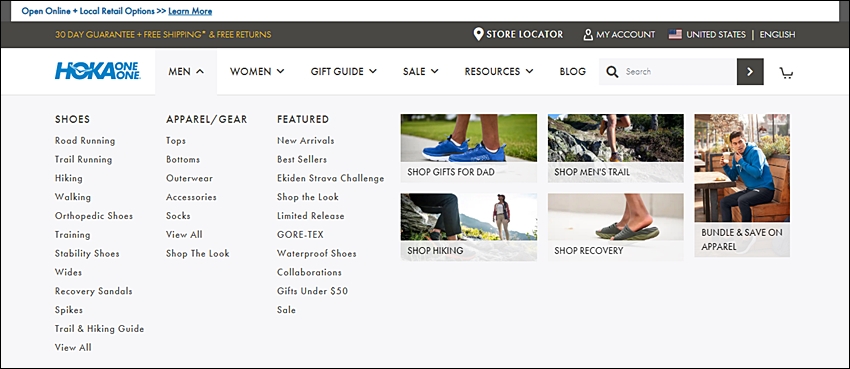Screen dimensions: 850x369
Task: Collapse the MEN menu
Action: click(186, 72)
